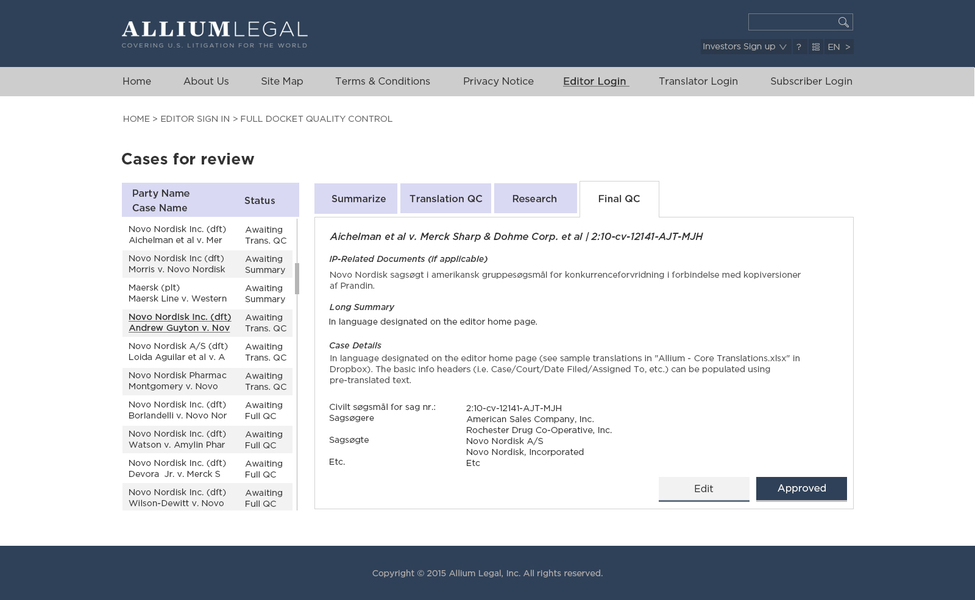975x600 pixels.
Task: Click the HOME breadcrumb link
Action: click(x=136, y=119)
